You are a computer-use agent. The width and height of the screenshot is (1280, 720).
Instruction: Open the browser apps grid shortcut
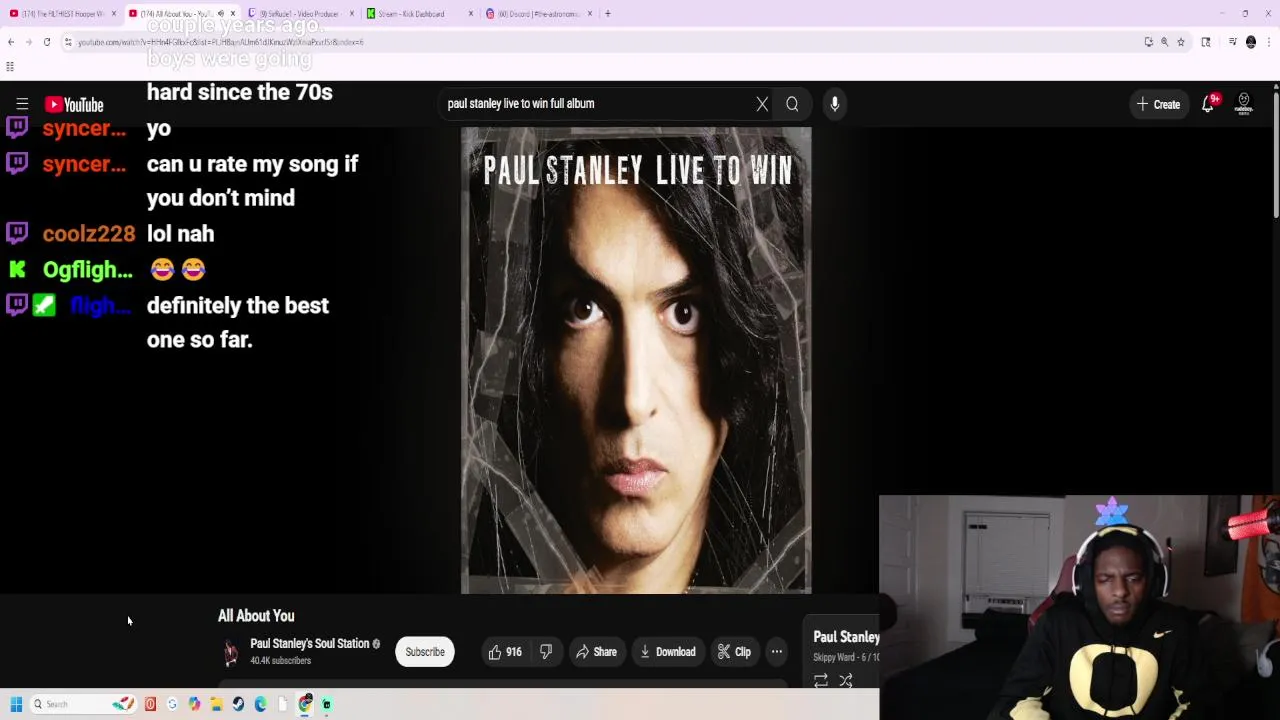click(10, 67)
